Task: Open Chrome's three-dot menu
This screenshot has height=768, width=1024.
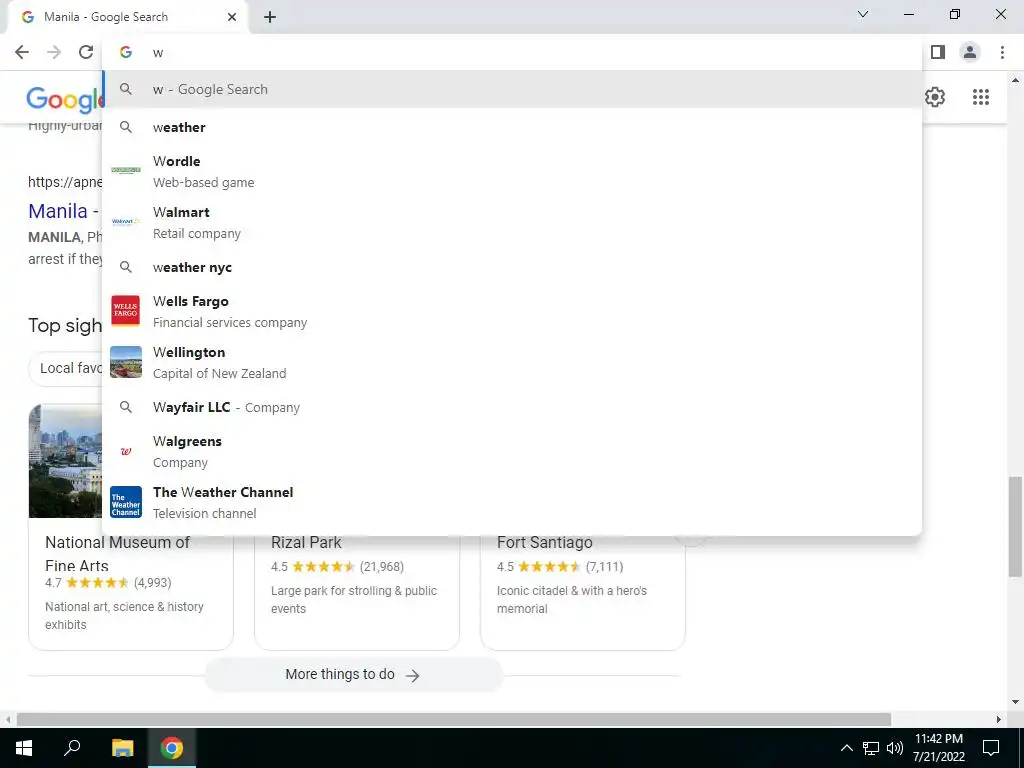Action: point(1002,52)
